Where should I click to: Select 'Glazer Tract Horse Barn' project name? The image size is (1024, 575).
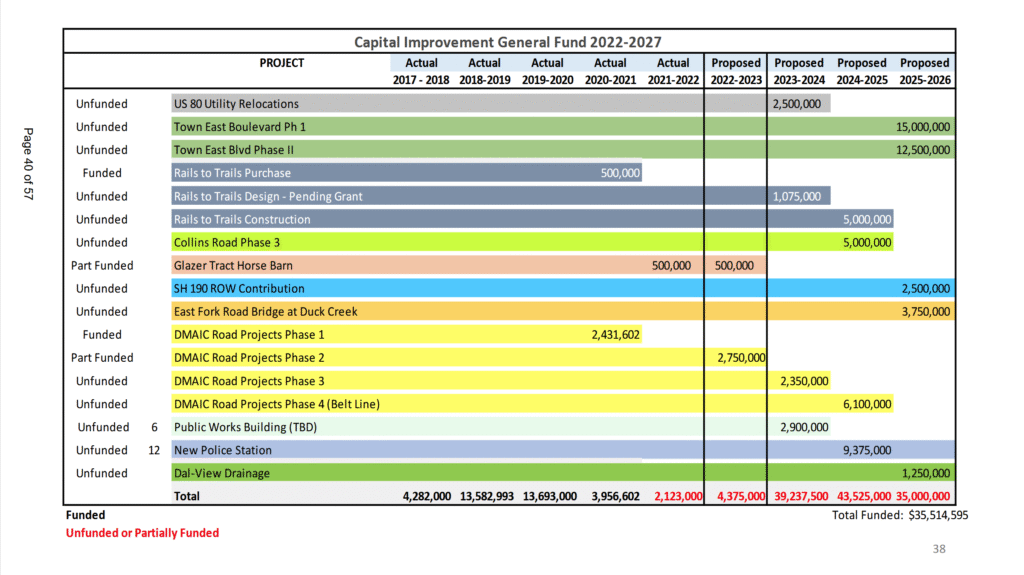pyautogui.click(x=233, y=265)
